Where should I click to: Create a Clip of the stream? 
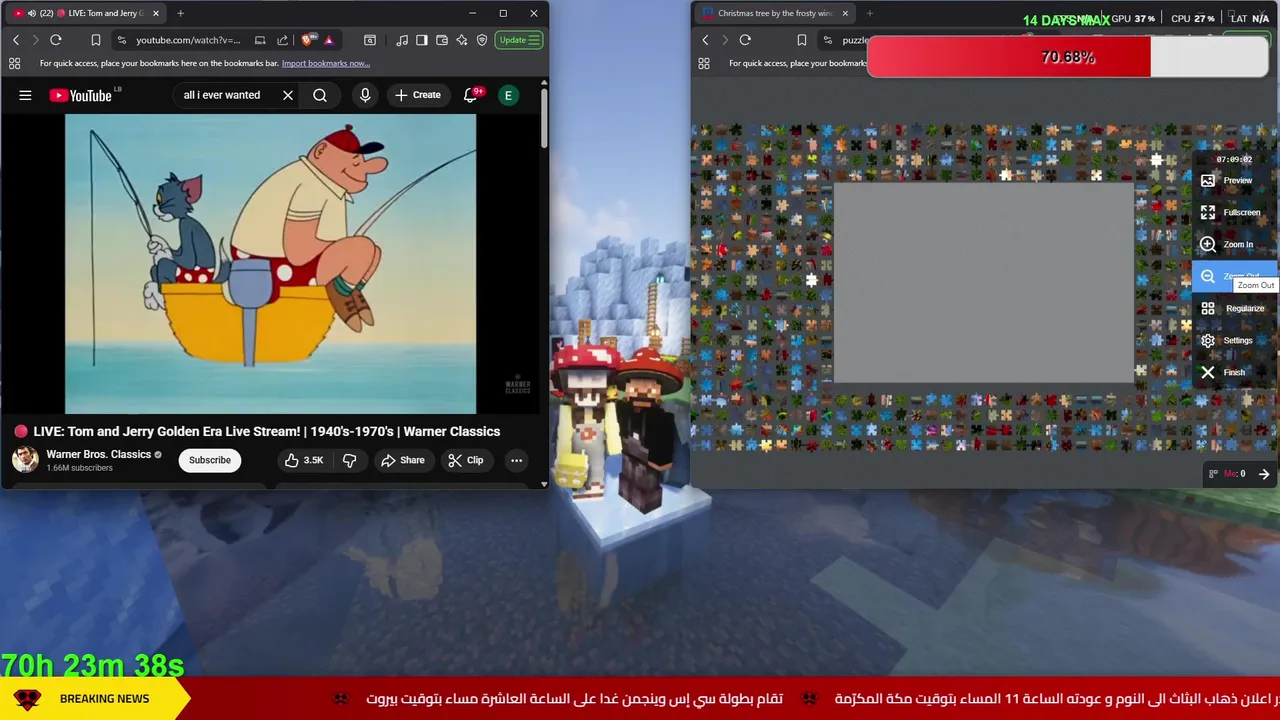(x=466, y=460)
